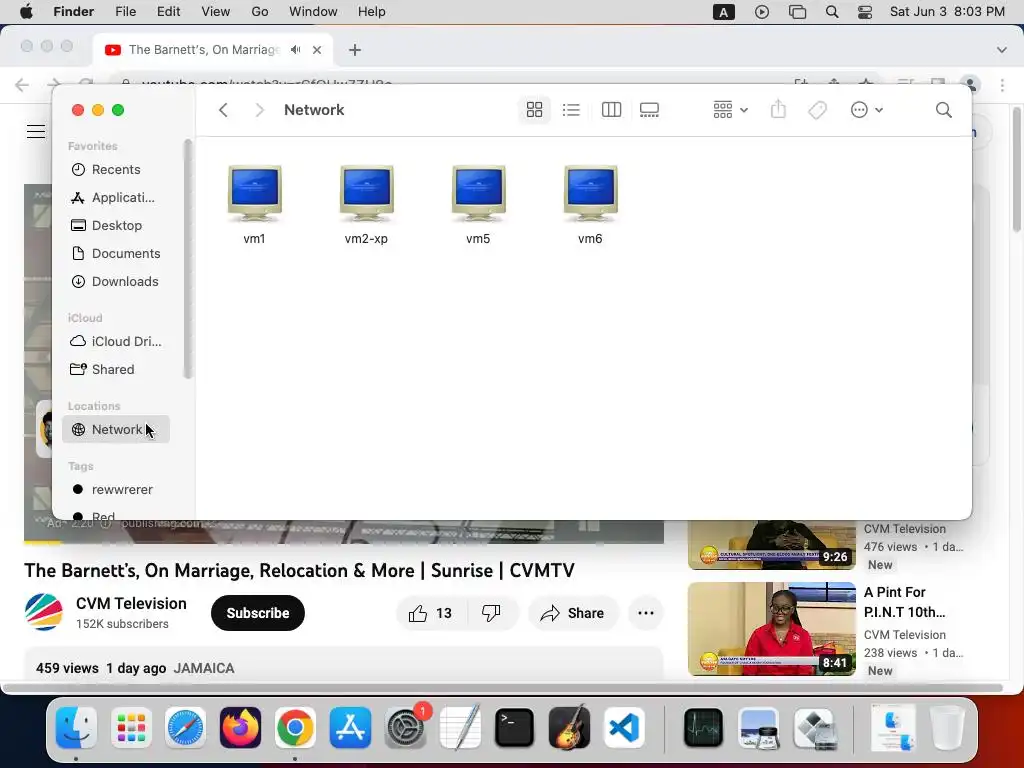Open Control Center in menu bar
Screen dimensions: 1024x768
(x=865, y=12)
